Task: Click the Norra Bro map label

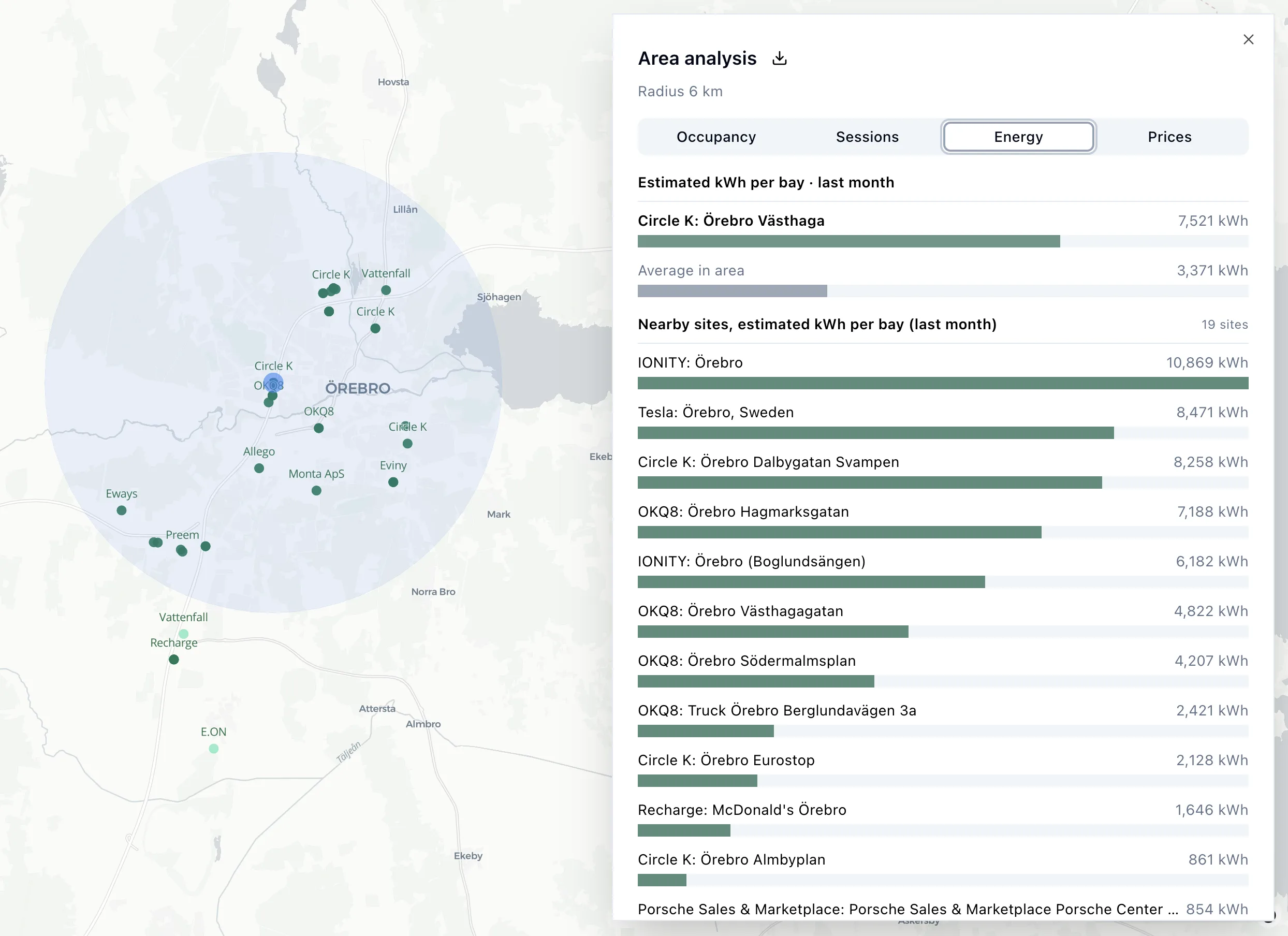Action: 433,592
